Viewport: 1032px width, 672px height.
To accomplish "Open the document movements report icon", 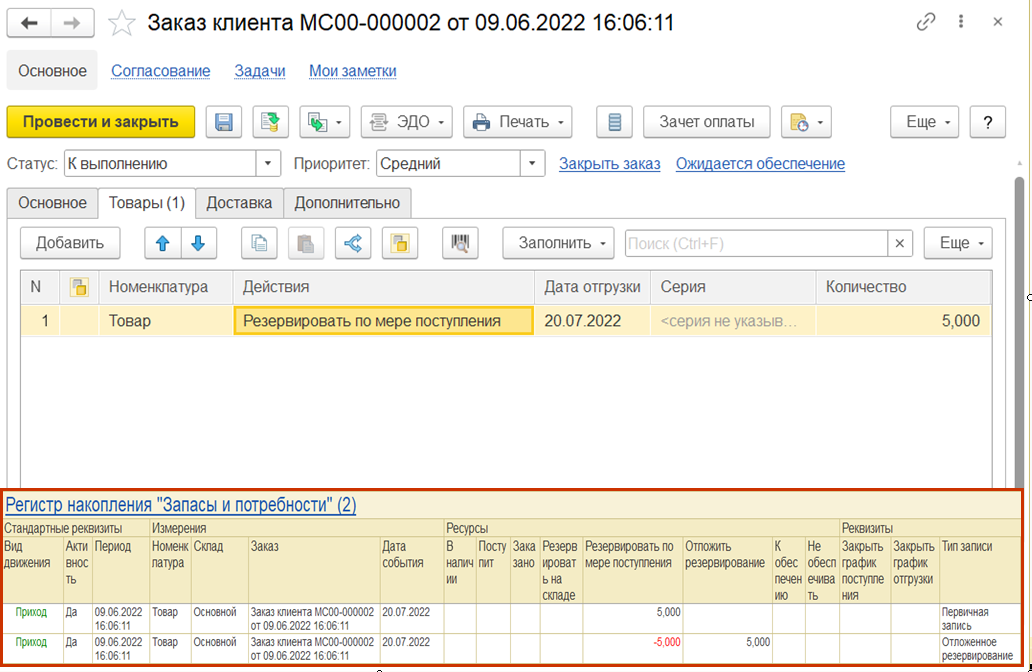I will (x=614, y=122).
